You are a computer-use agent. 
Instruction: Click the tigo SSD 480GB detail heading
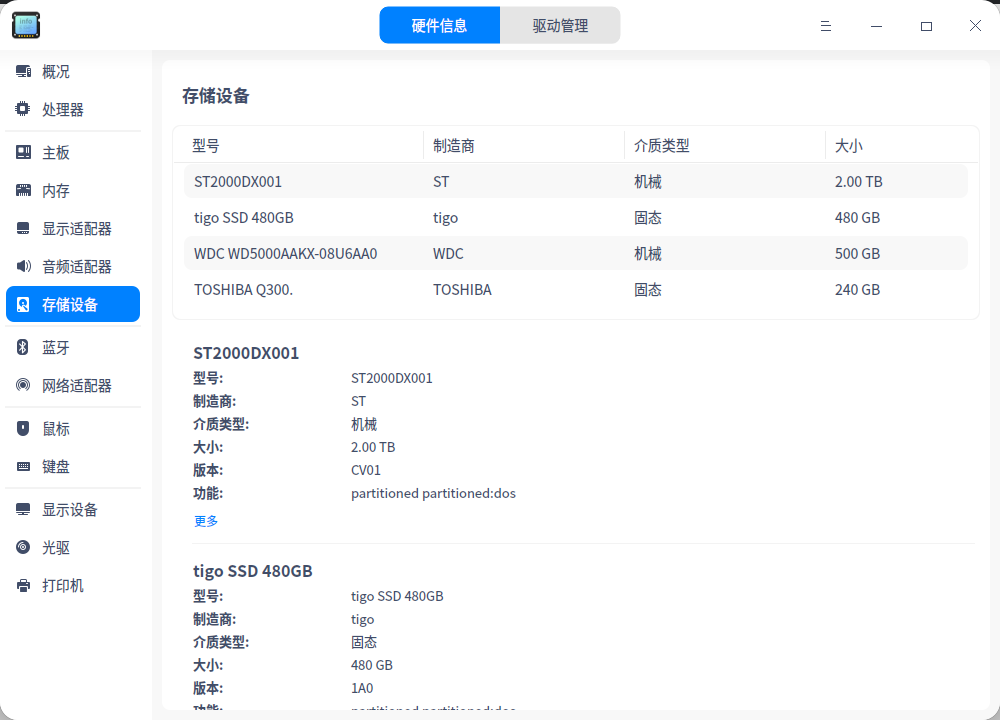click(x=253, y=571)
